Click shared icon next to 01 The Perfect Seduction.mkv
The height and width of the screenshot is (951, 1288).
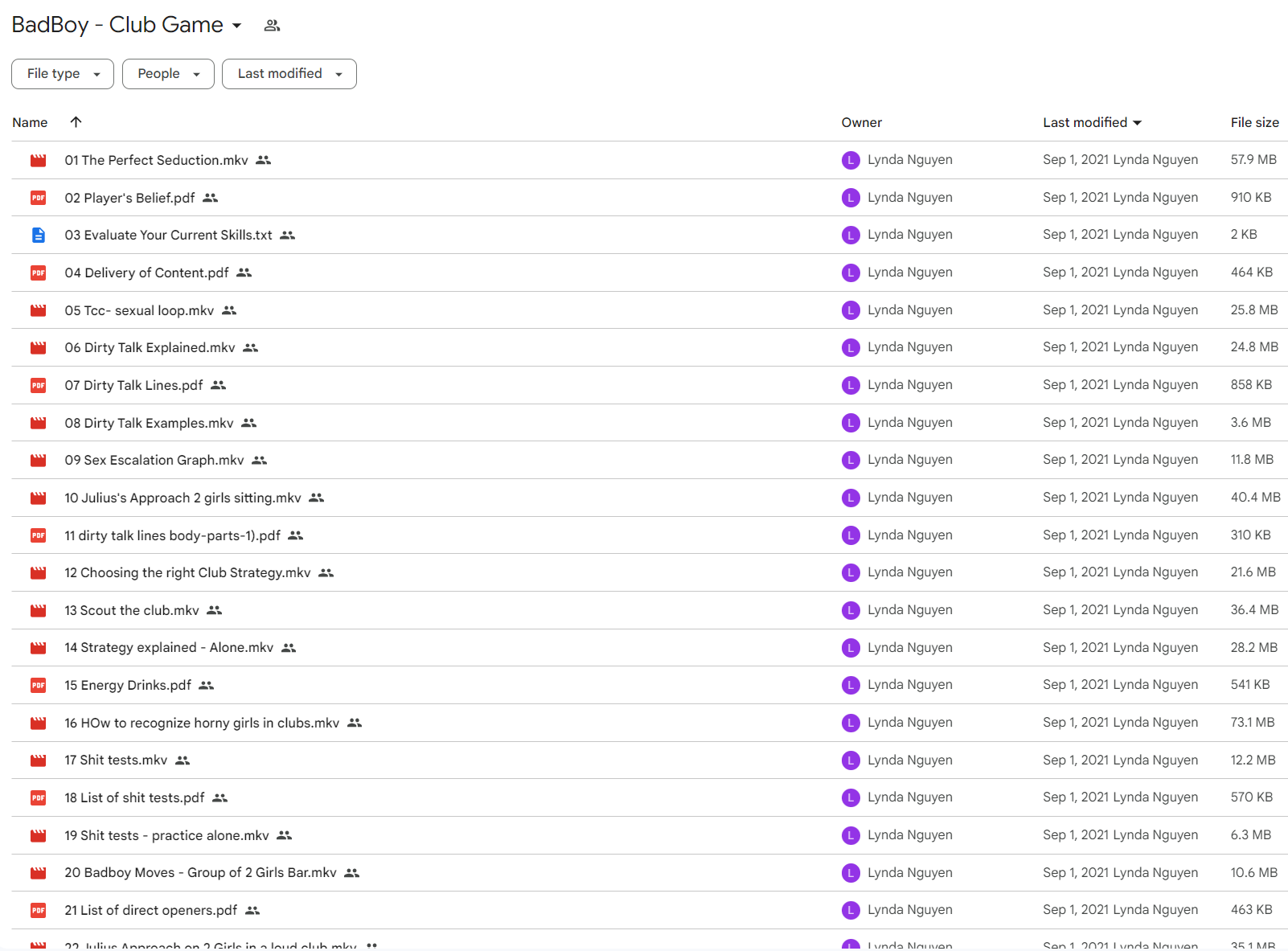[264, 160]
